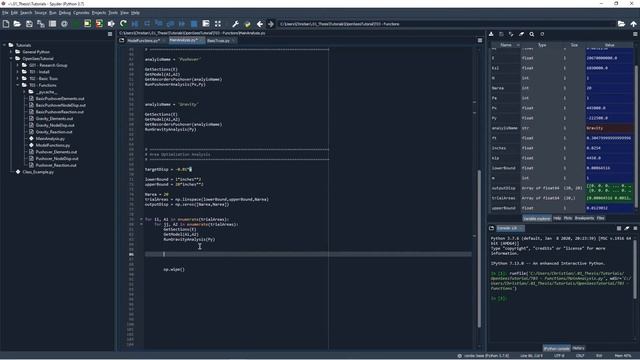Open the Source menu
Image resolution: width=640 pixels, height=360 pixels.
[x=40, y=13]
